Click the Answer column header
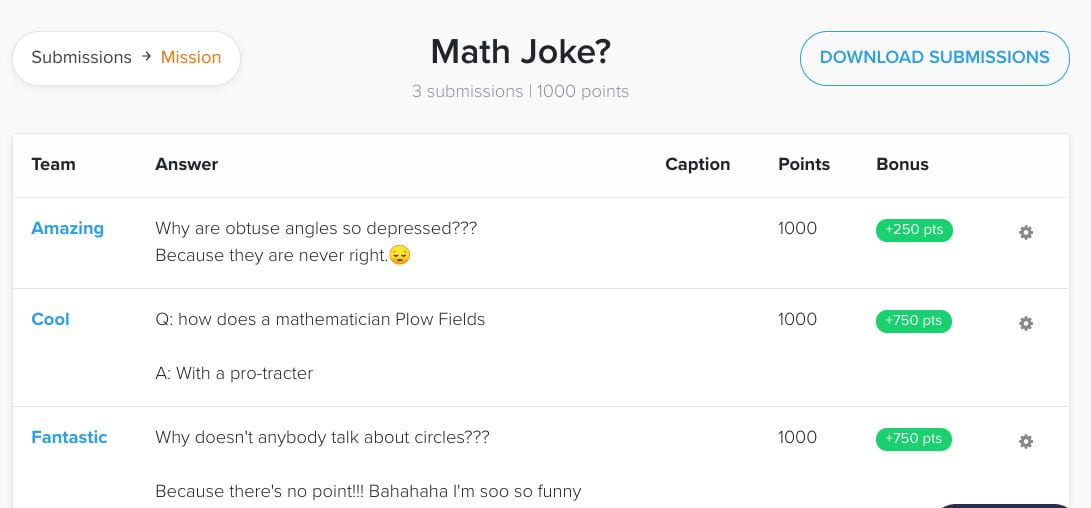The width and height of the screenshot is (1091, 508). click(186, 164)
